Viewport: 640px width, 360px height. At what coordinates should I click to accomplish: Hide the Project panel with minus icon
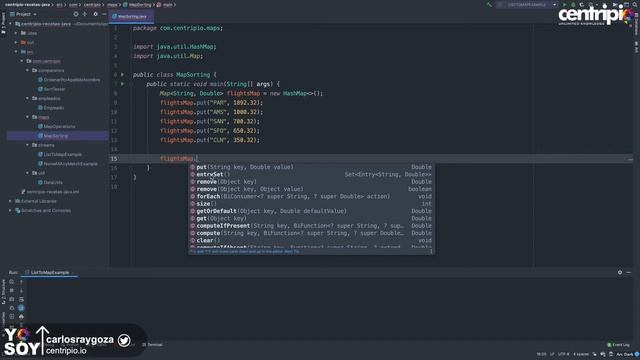click(x=104, y=14)
